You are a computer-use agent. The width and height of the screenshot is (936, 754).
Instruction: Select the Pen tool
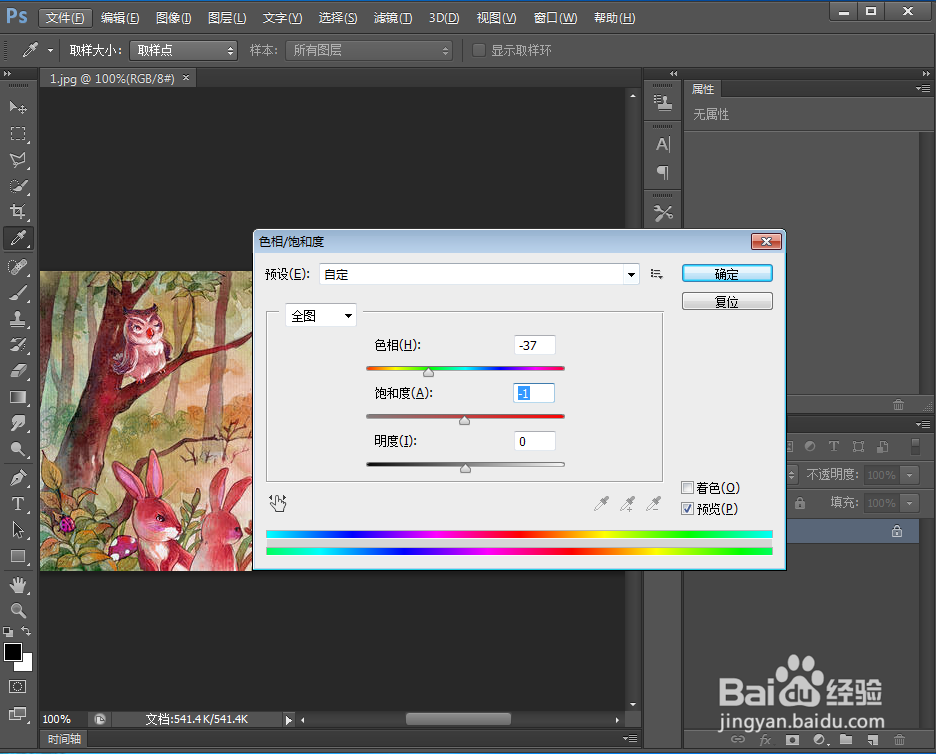tap(18, 478)
